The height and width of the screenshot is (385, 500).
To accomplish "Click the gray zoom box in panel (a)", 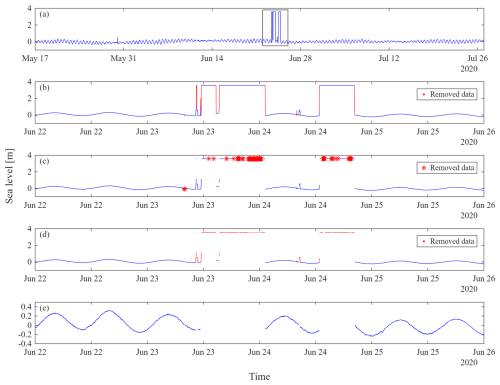I will point(275,28).
